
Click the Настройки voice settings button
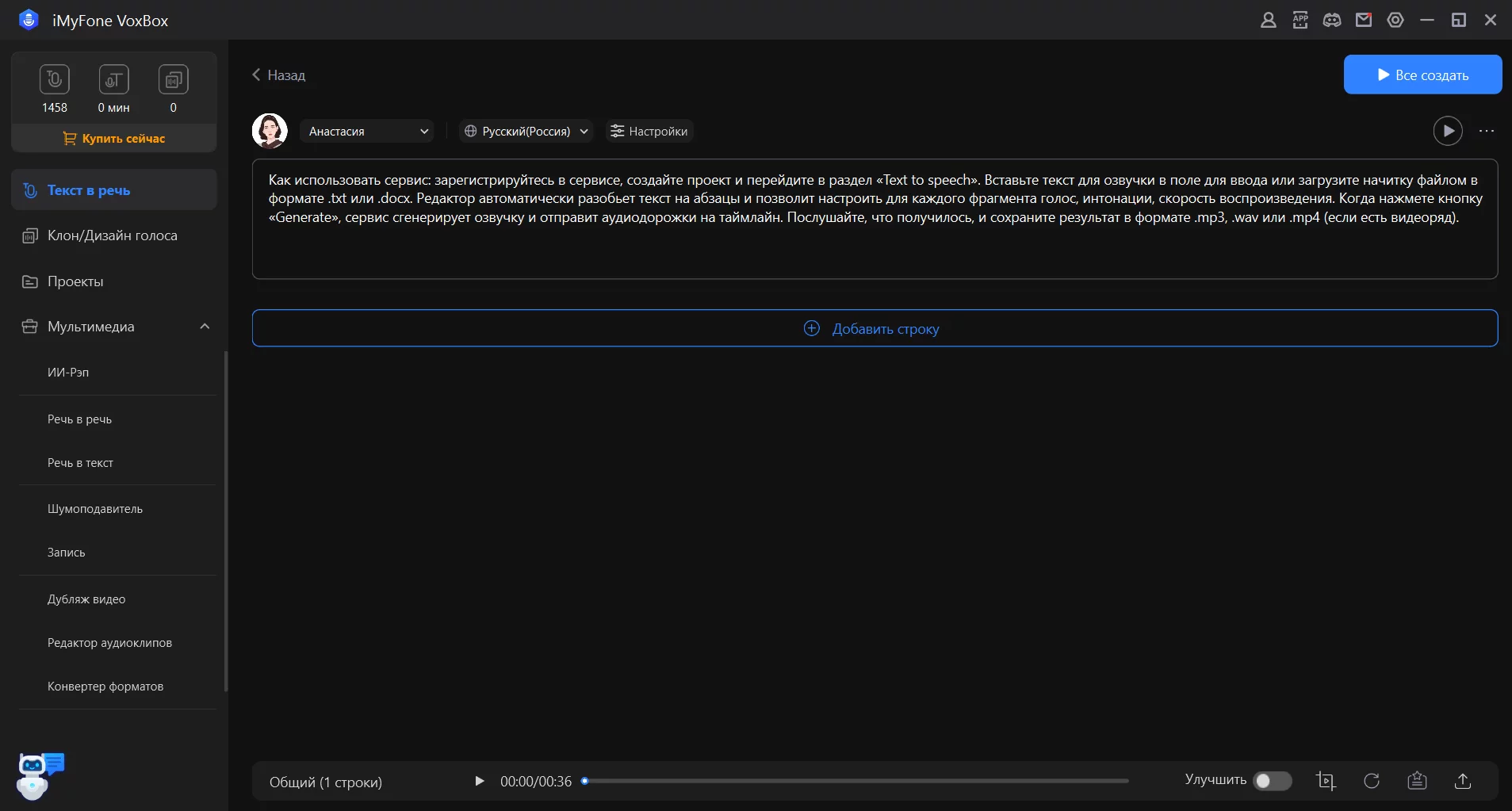(649, 132)
